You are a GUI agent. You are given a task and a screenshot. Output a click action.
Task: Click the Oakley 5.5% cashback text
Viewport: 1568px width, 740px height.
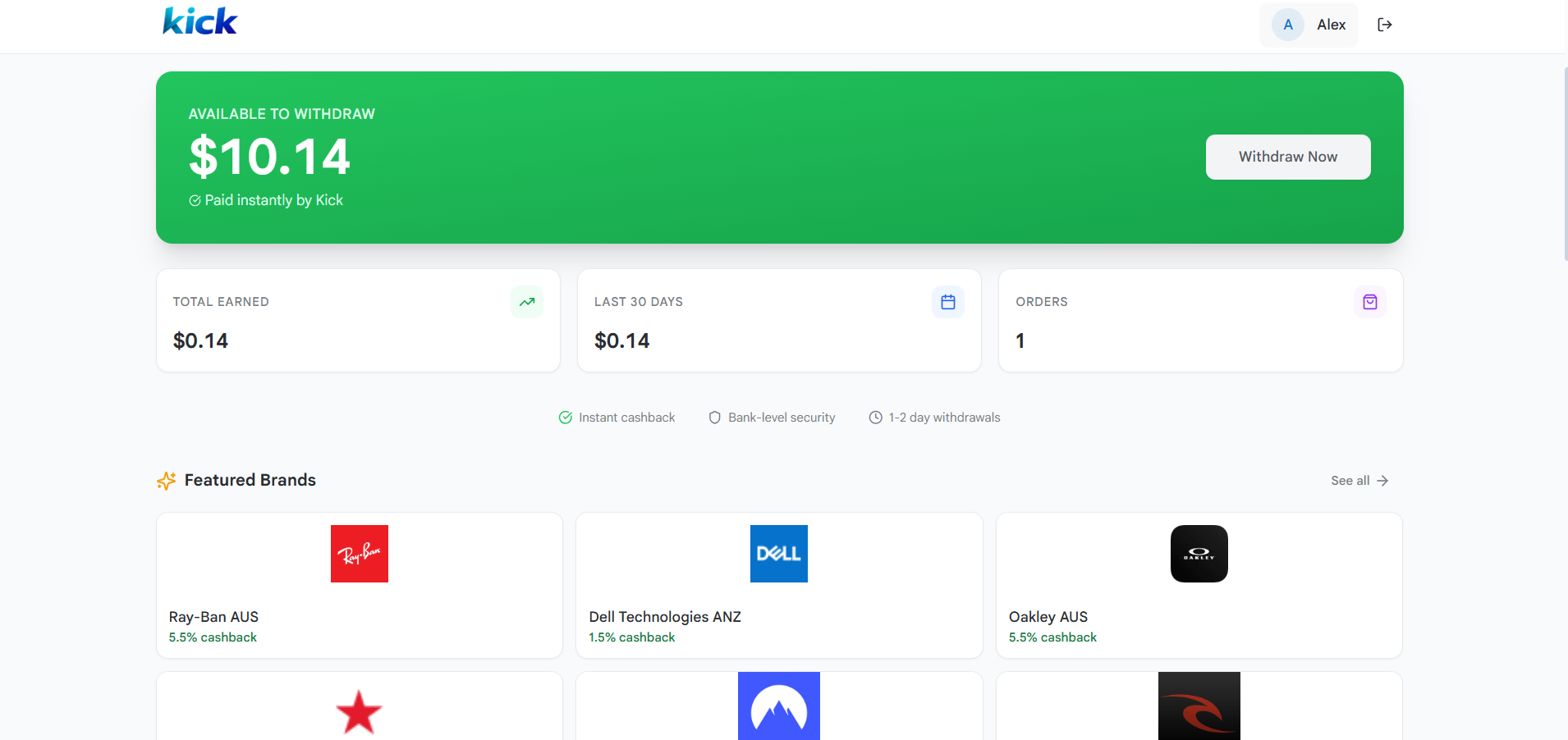1052,637
